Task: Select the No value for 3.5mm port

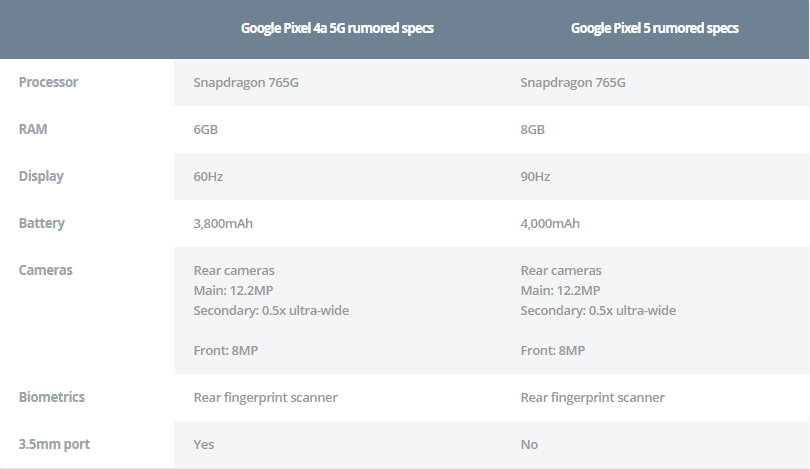Action: (529, 444)
